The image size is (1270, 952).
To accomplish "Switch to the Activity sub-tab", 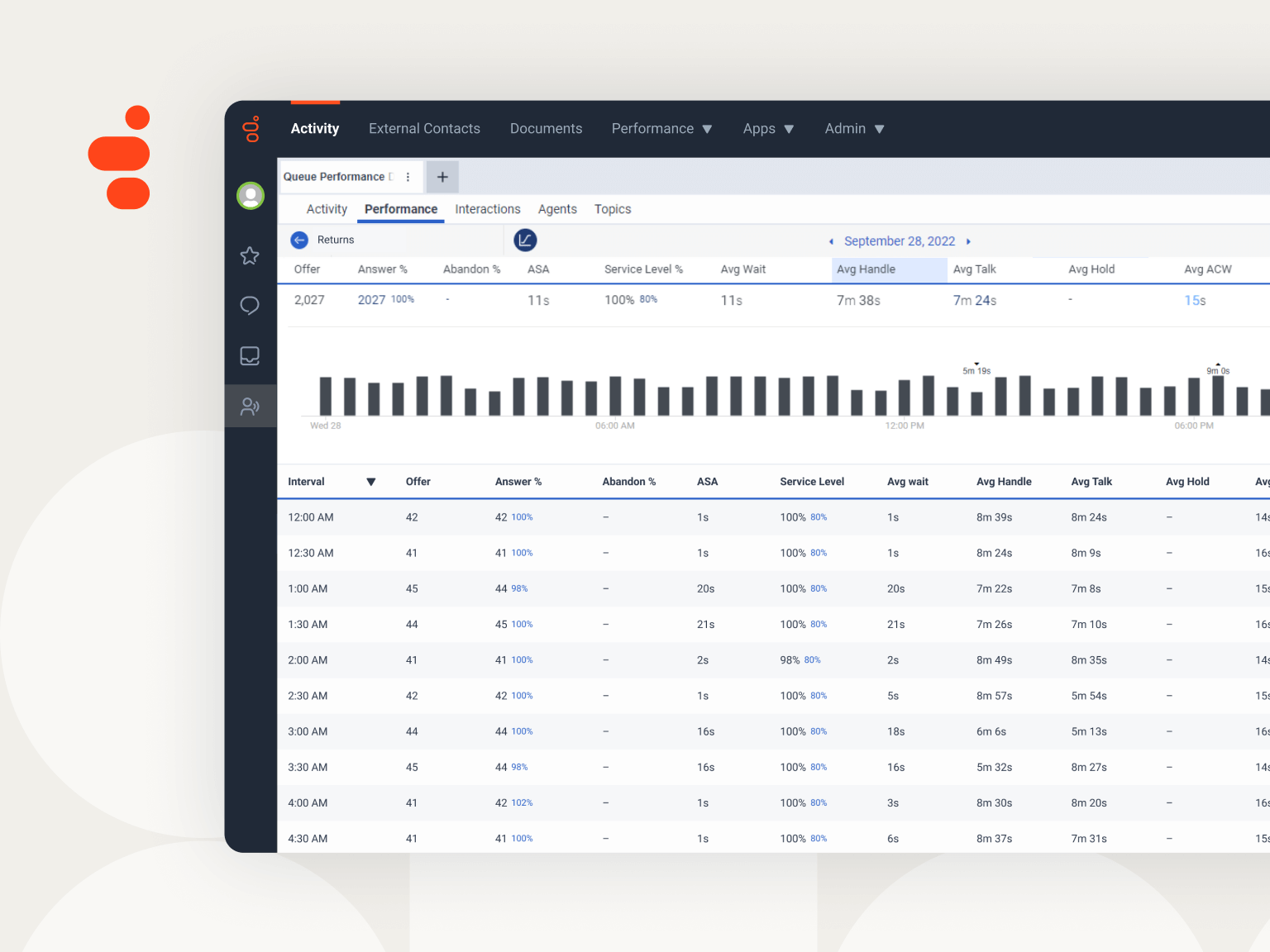I will pyautogui.click(x=327, y=209).
